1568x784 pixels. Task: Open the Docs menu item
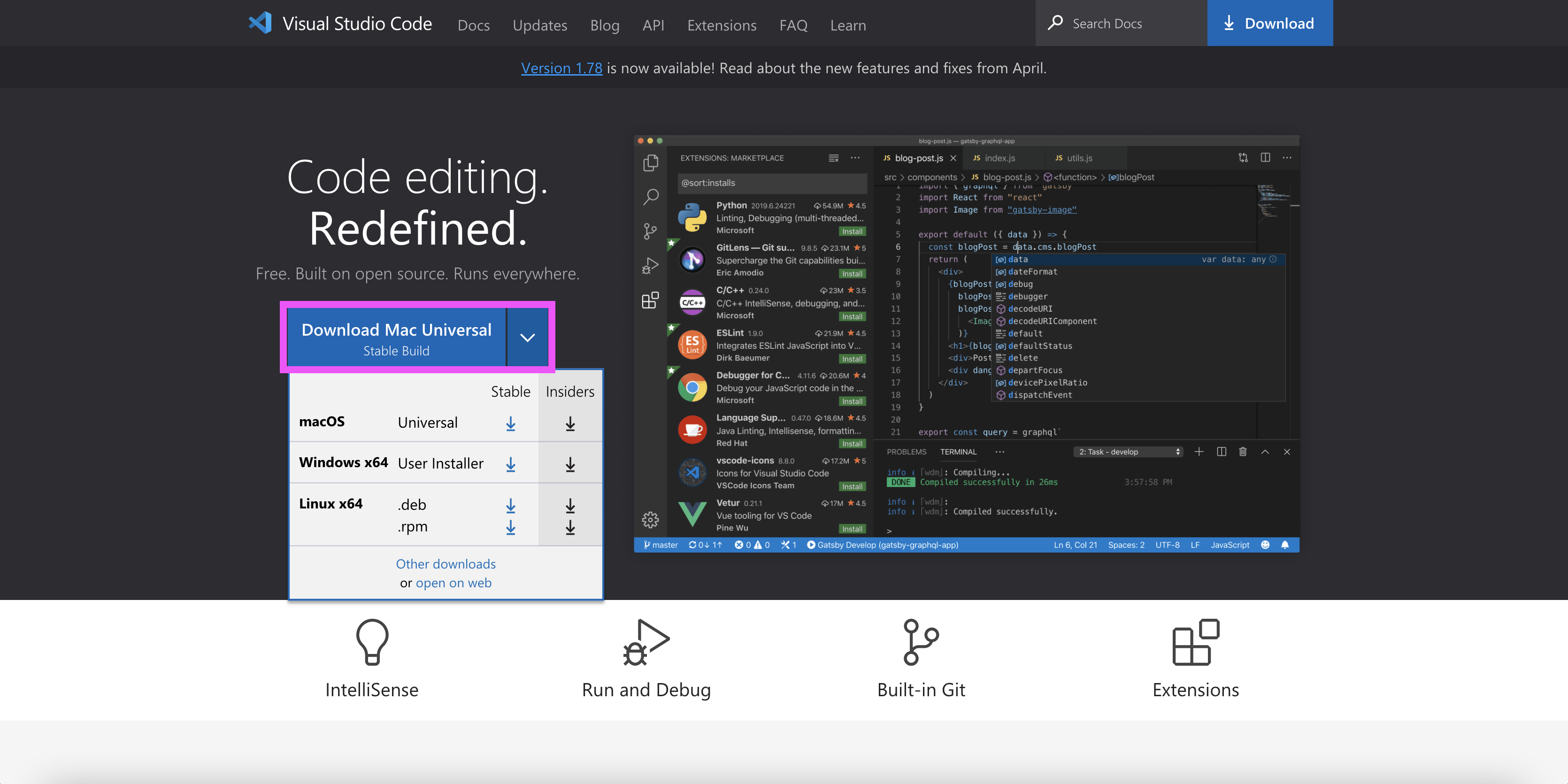pyautogui.click(x=473, y=25)
